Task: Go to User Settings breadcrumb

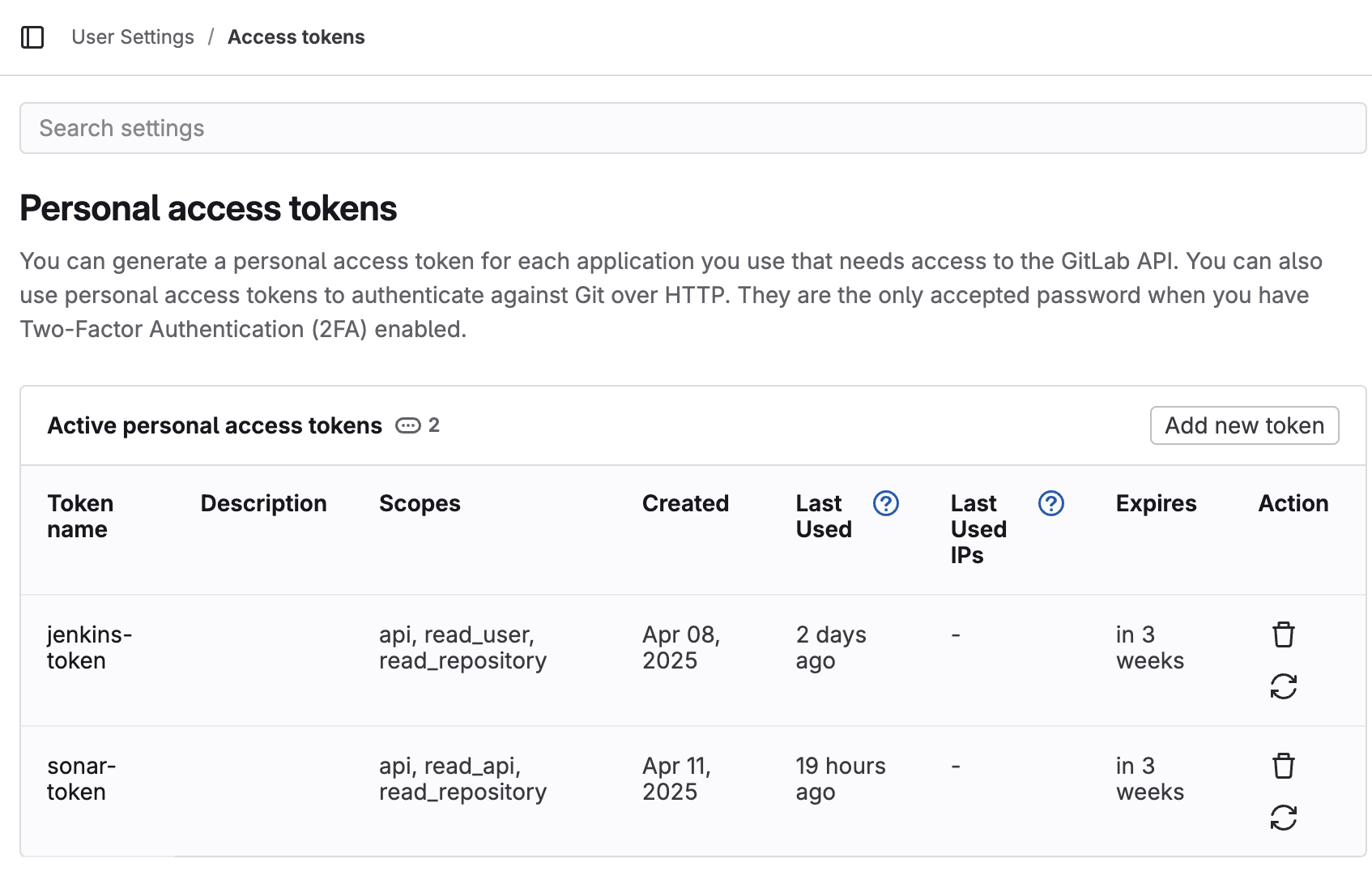Action: tap(133, 37)
